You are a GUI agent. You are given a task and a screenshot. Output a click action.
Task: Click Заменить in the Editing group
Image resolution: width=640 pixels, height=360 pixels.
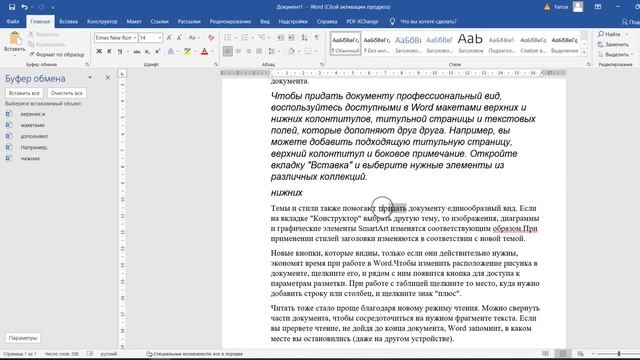click(613, 44)
